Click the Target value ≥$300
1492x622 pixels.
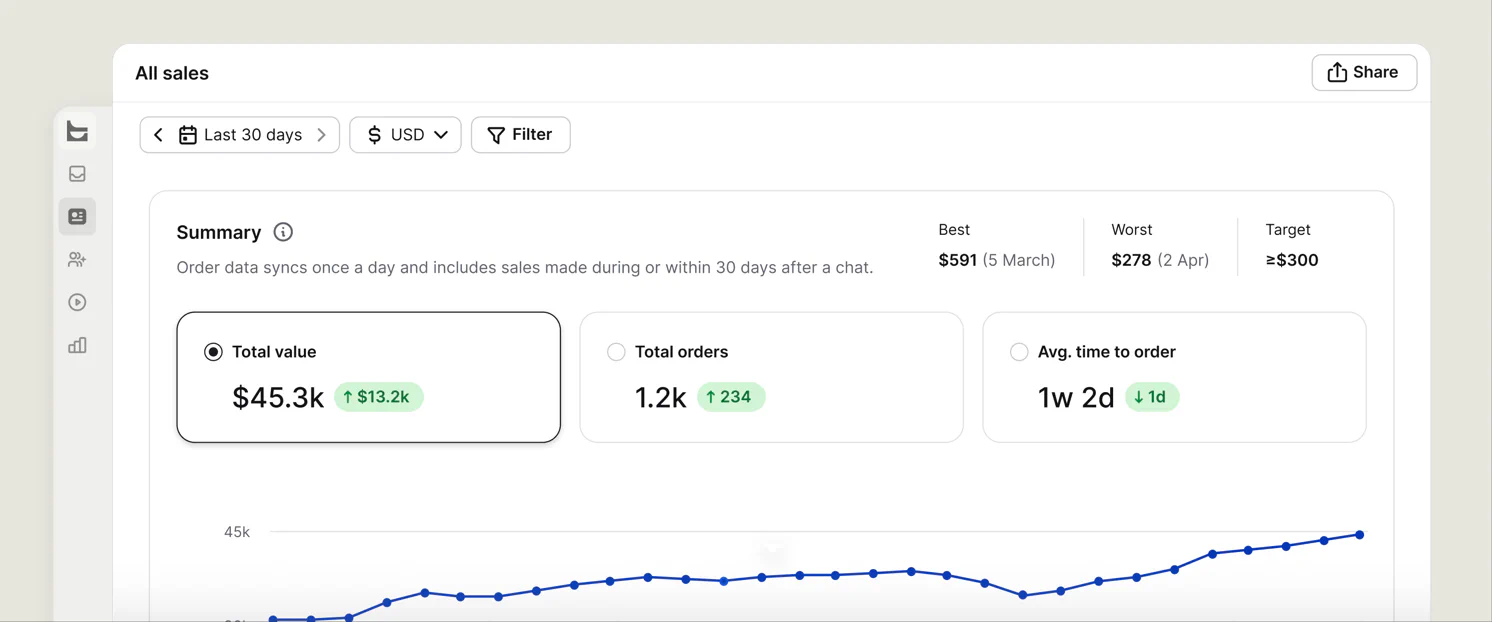click(x=1292, y=260)
